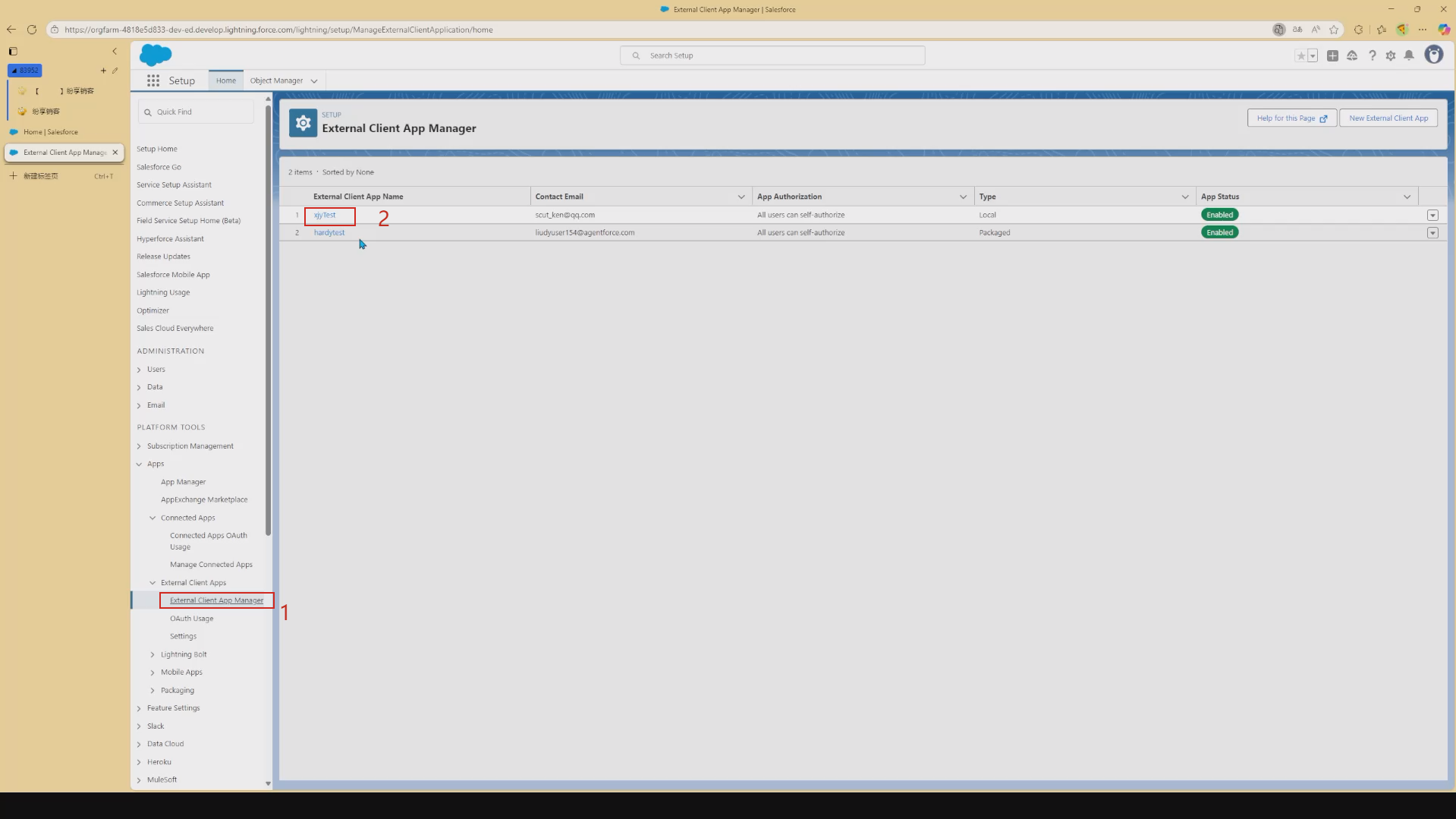1456x819 pixels.
Task: Open the Copilot icon in browser toolbar
Action: (1444, 30)
